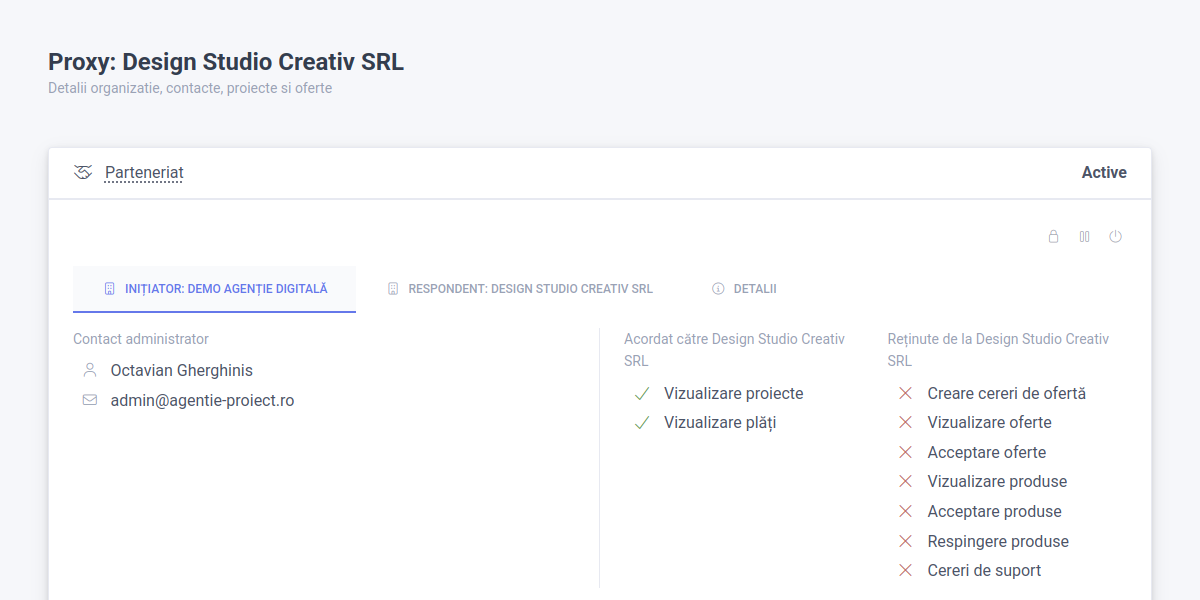This screenshot has height=600, width=1200.
Task: Click the green checkmark for Vizualizare proiecte
Action: pyautogui.click(x=642, y=393)
